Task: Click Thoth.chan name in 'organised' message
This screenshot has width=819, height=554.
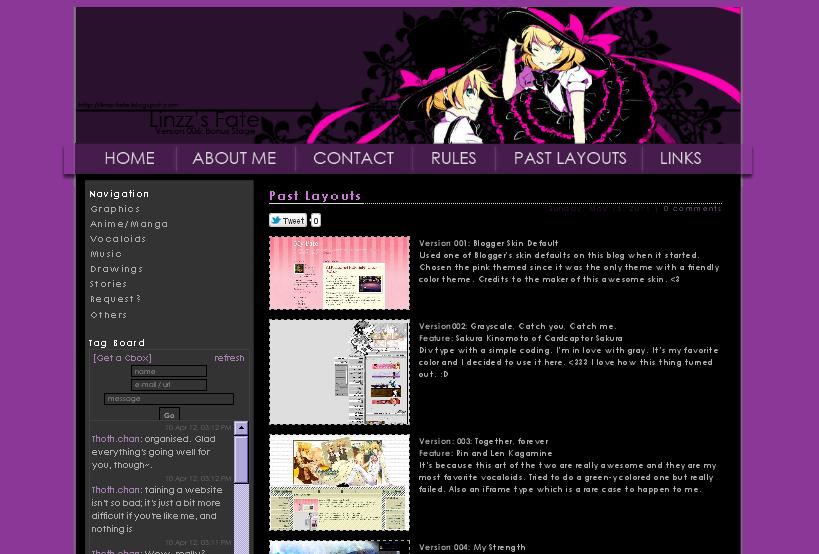Action: pyautogui.click(x=115, y=439)
